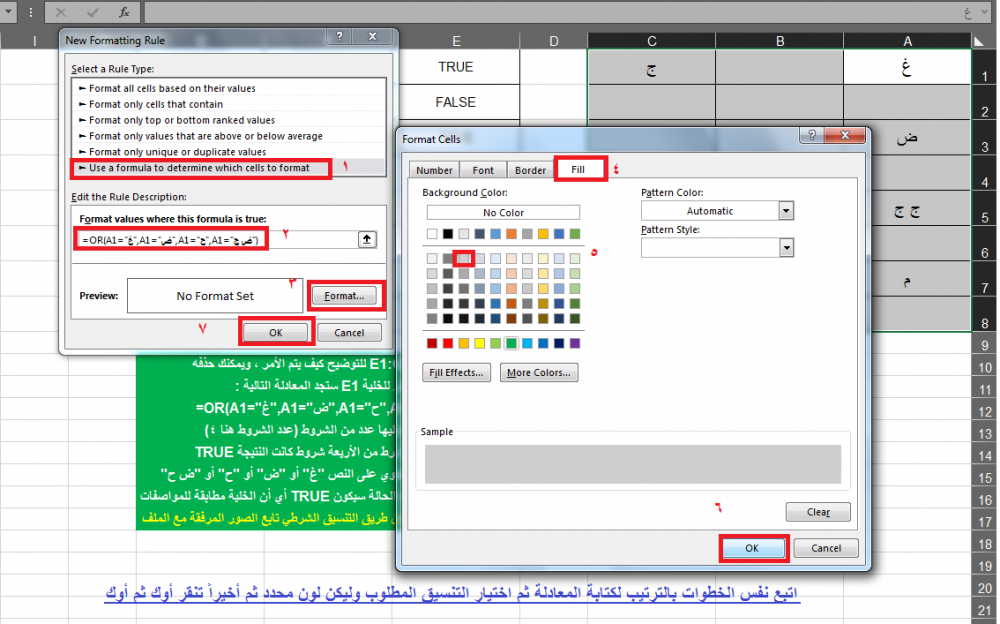Viewport: 1000px width, 624px height.
Task: Open the Pattern Color dropdown
Action: click(x=786, y=211)
